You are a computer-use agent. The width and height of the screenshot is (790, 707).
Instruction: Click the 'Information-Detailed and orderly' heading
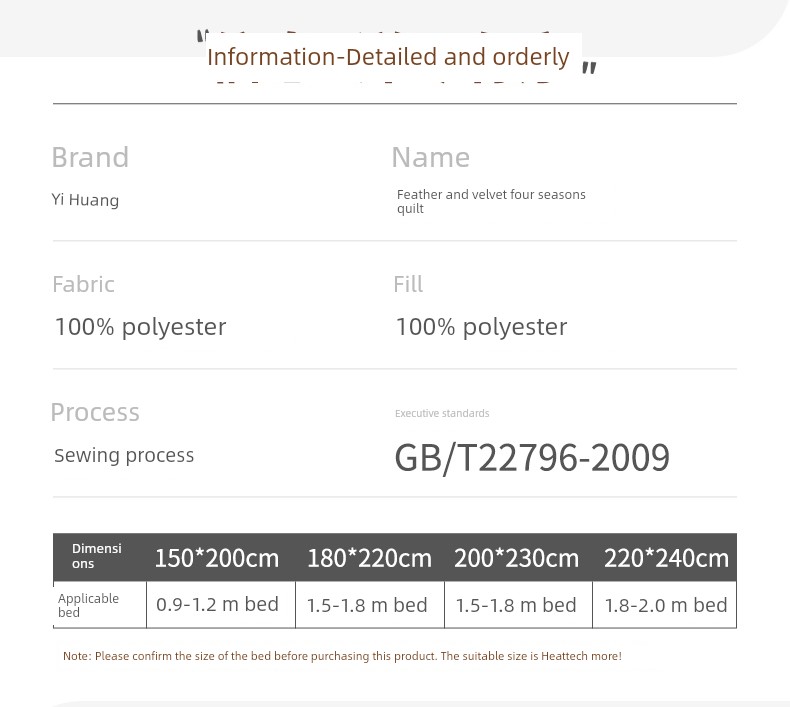point(388,57)
